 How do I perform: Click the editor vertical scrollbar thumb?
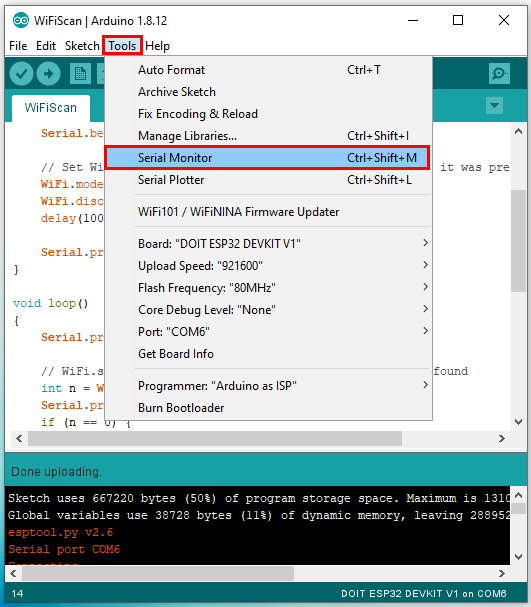point(518,241)
